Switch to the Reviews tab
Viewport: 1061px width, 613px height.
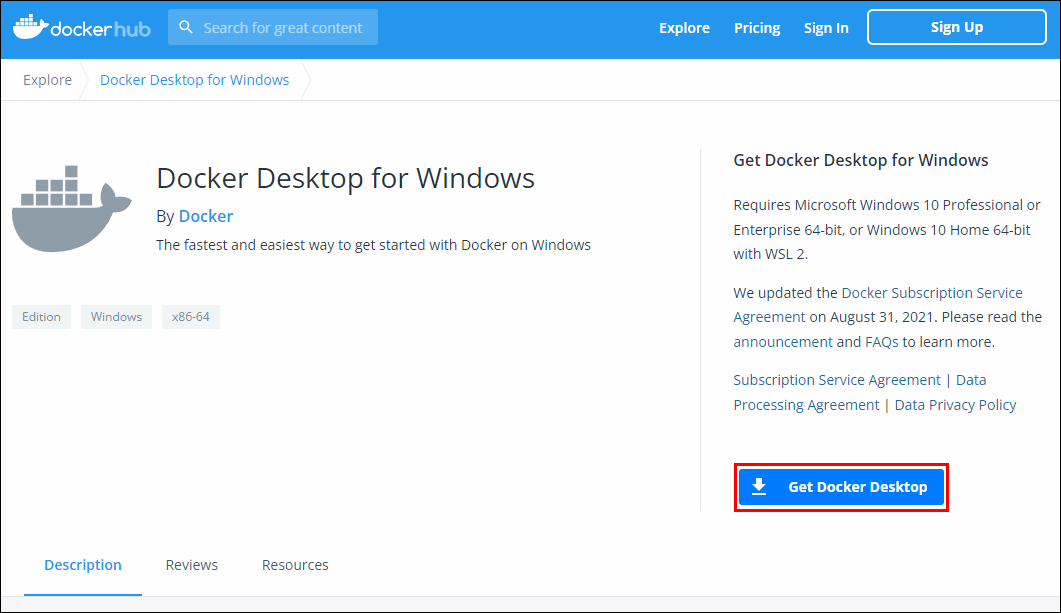click(191, 565)
